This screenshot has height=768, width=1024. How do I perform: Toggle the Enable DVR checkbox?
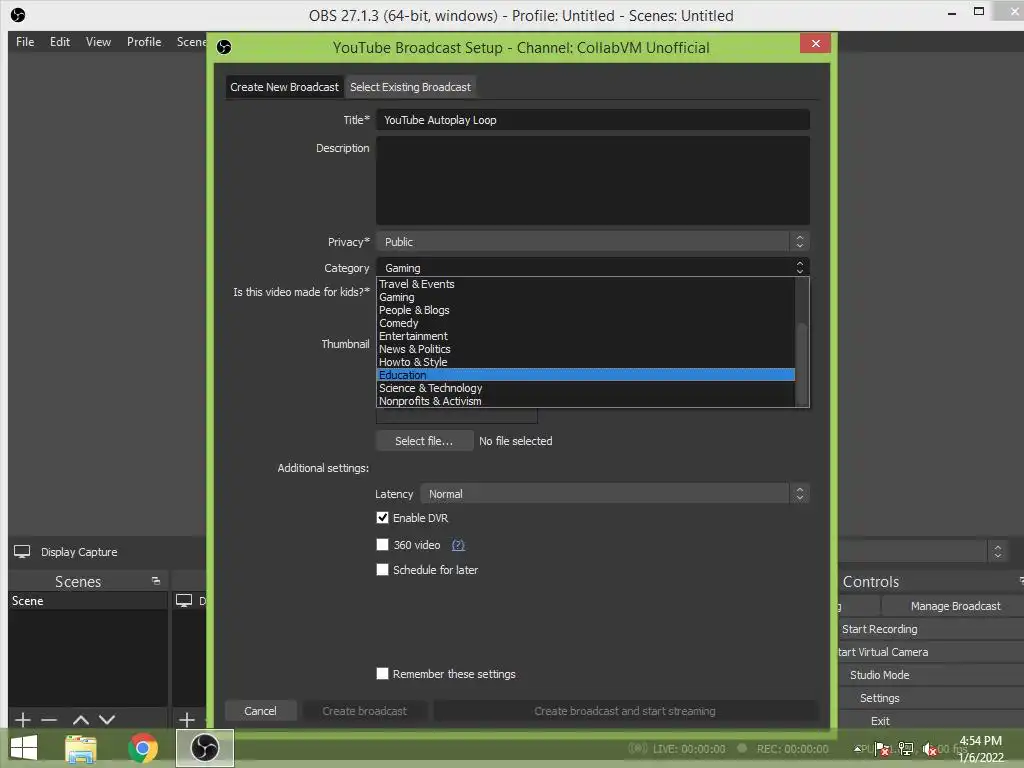(383, 517)
